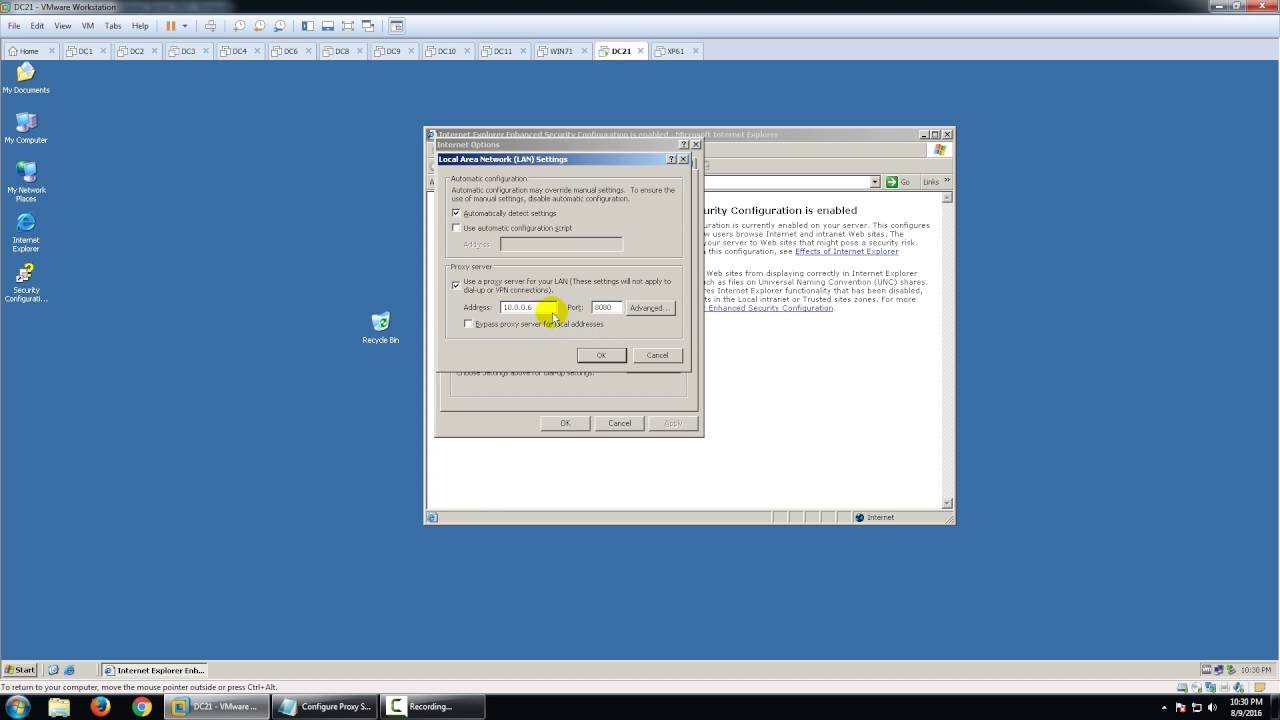Viewport: 1280px width, 720px height.
Task: Enter full screen mode icon
Action: 348,26
